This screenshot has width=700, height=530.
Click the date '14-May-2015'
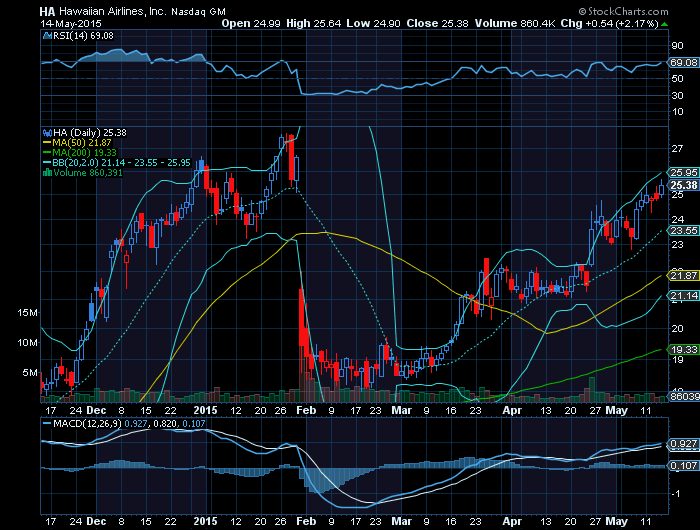click(71, 24)
